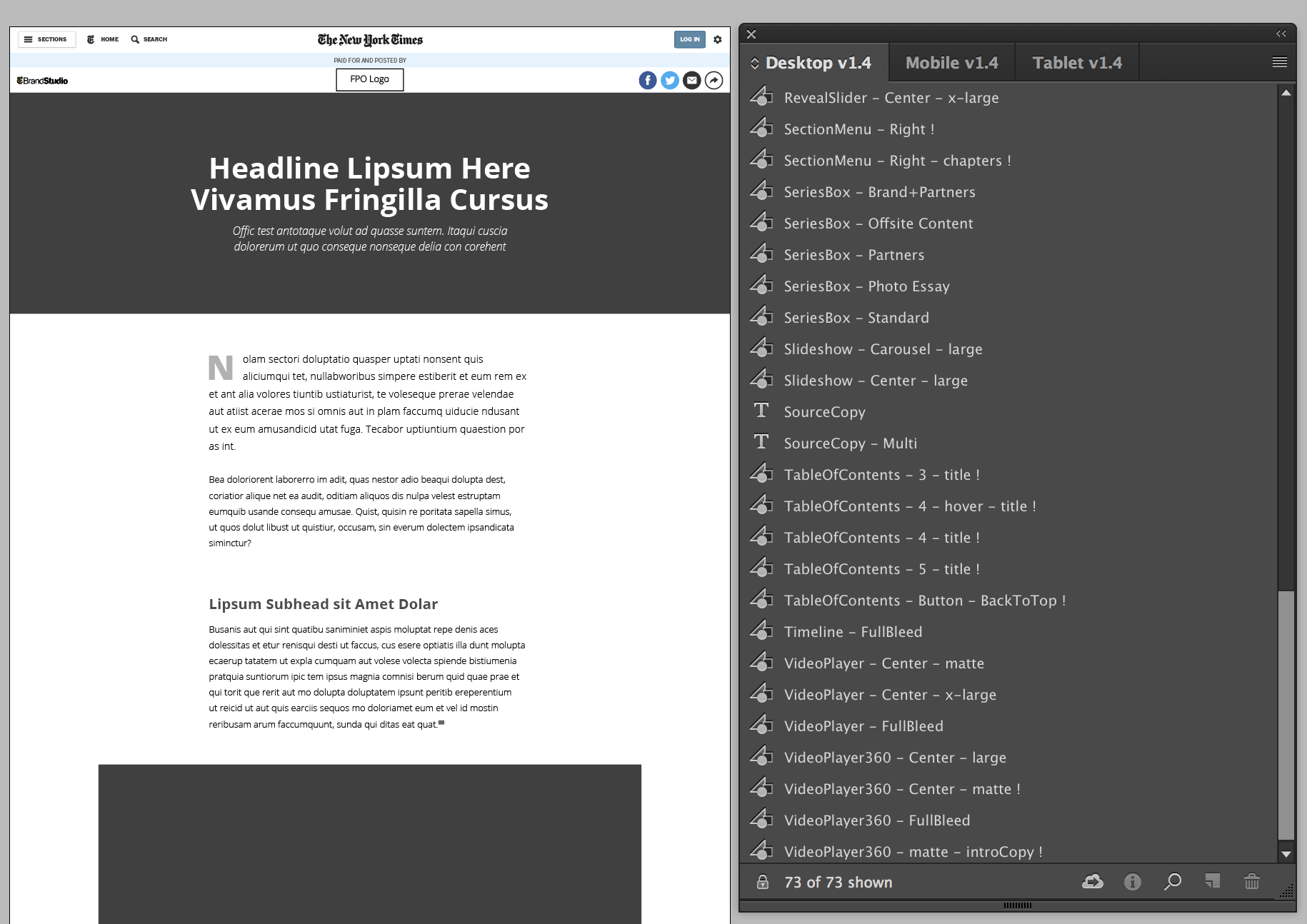Select the Desktop v1.4 tab
Viewport: 1307px width, 924px height.
[x=818, y=63]
